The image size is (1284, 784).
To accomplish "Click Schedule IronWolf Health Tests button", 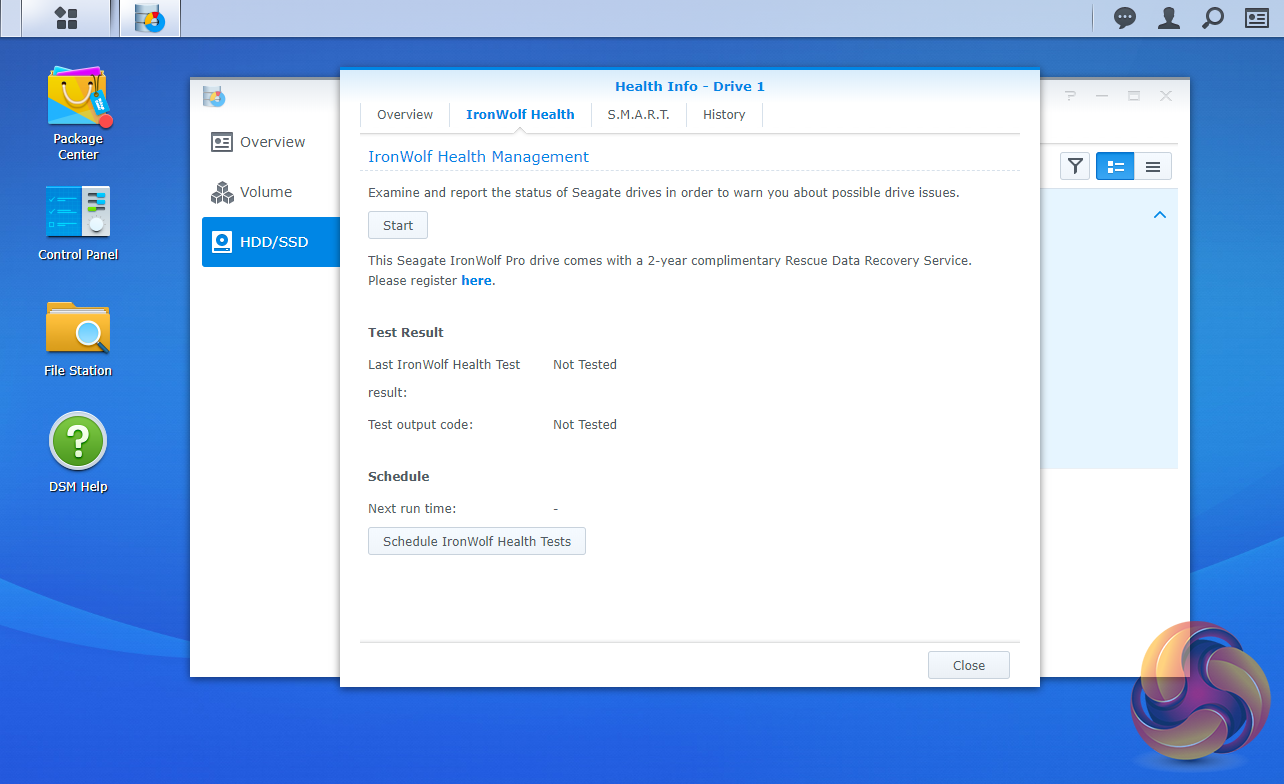I will tap(477, 541).
